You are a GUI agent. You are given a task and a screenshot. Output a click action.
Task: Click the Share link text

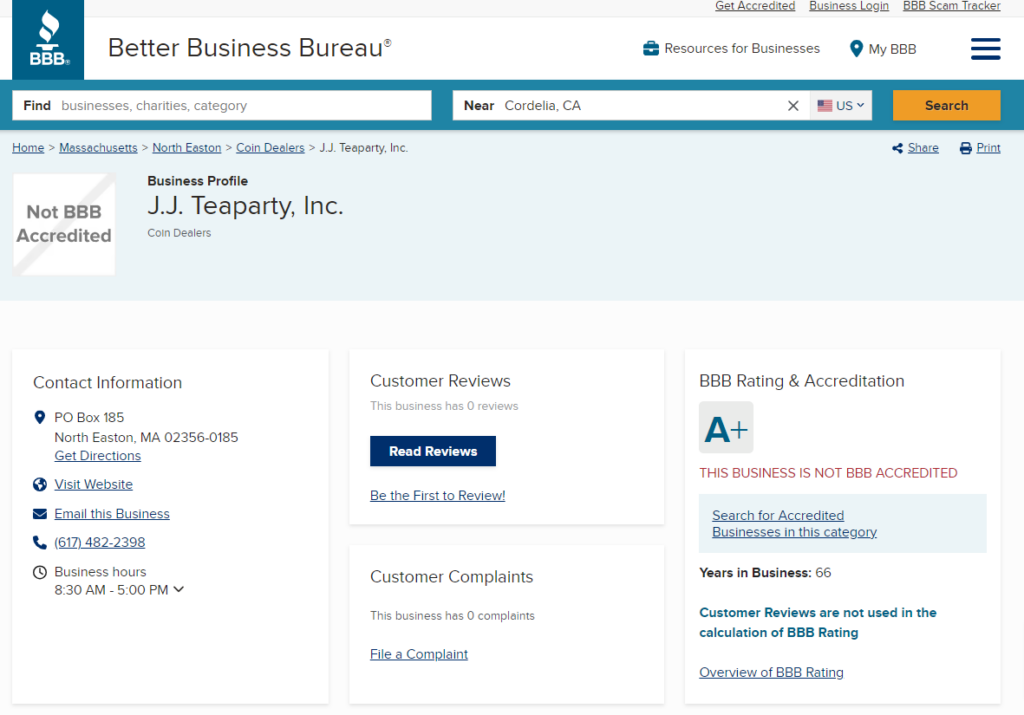click(x=923, y=148)
